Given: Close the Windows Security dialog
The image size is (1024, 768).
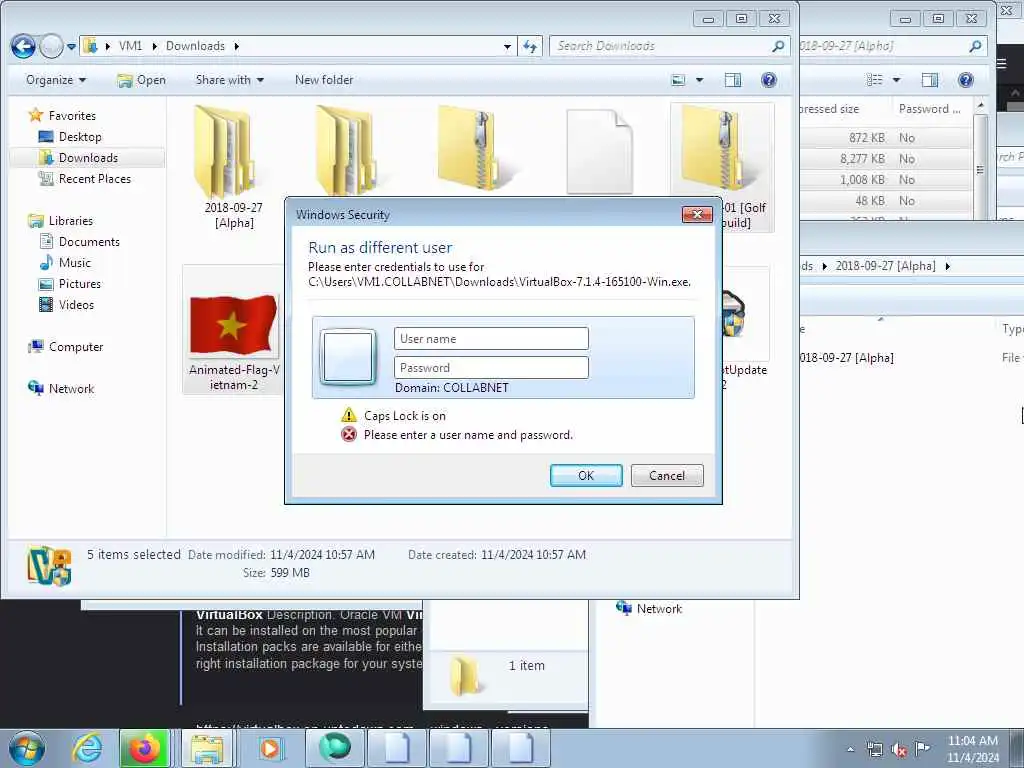Looking at the screenshot, I should (697, 214).
